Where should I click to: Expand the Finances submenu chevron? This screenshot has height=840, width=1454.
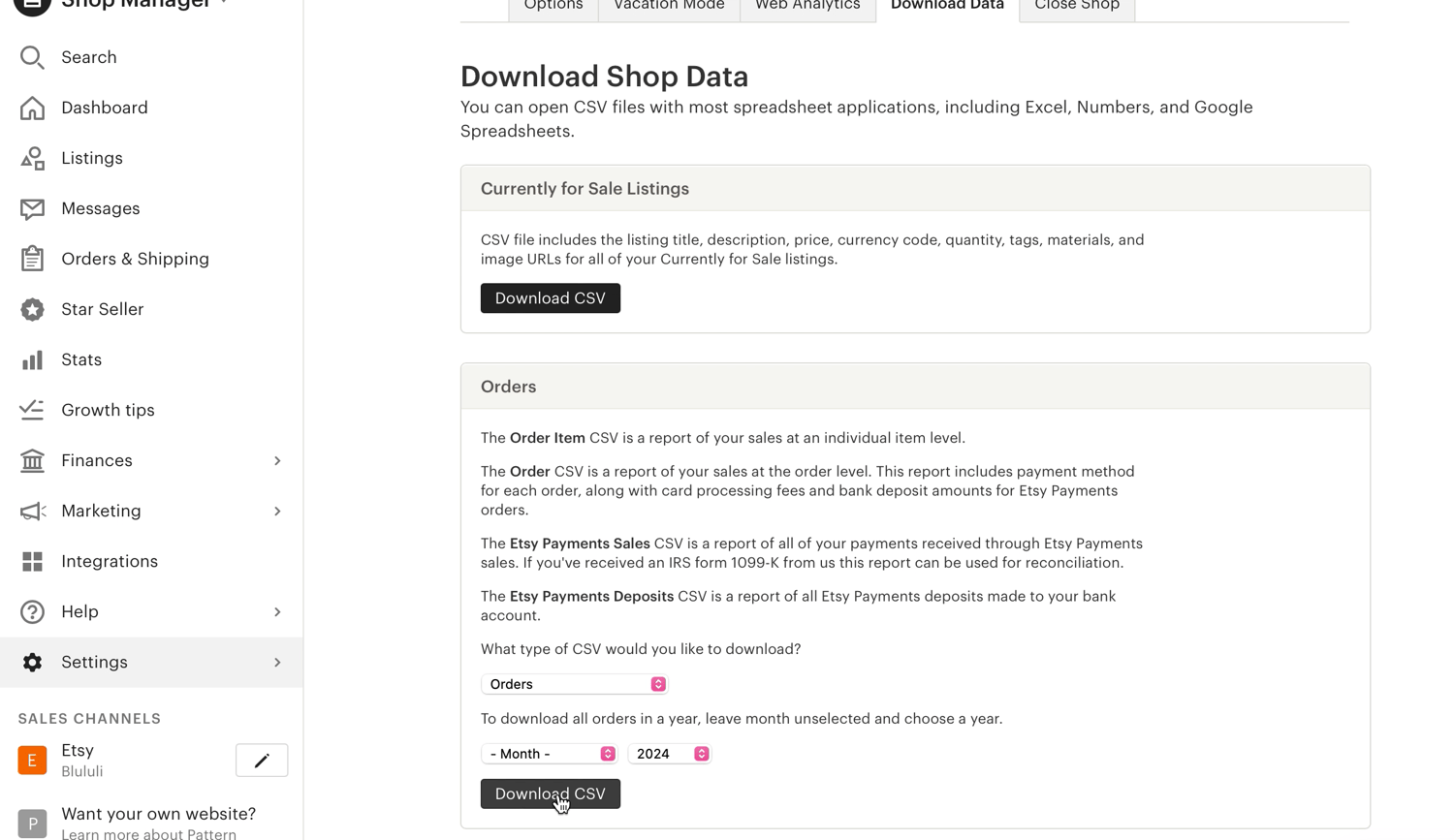(x=277, y=460)
